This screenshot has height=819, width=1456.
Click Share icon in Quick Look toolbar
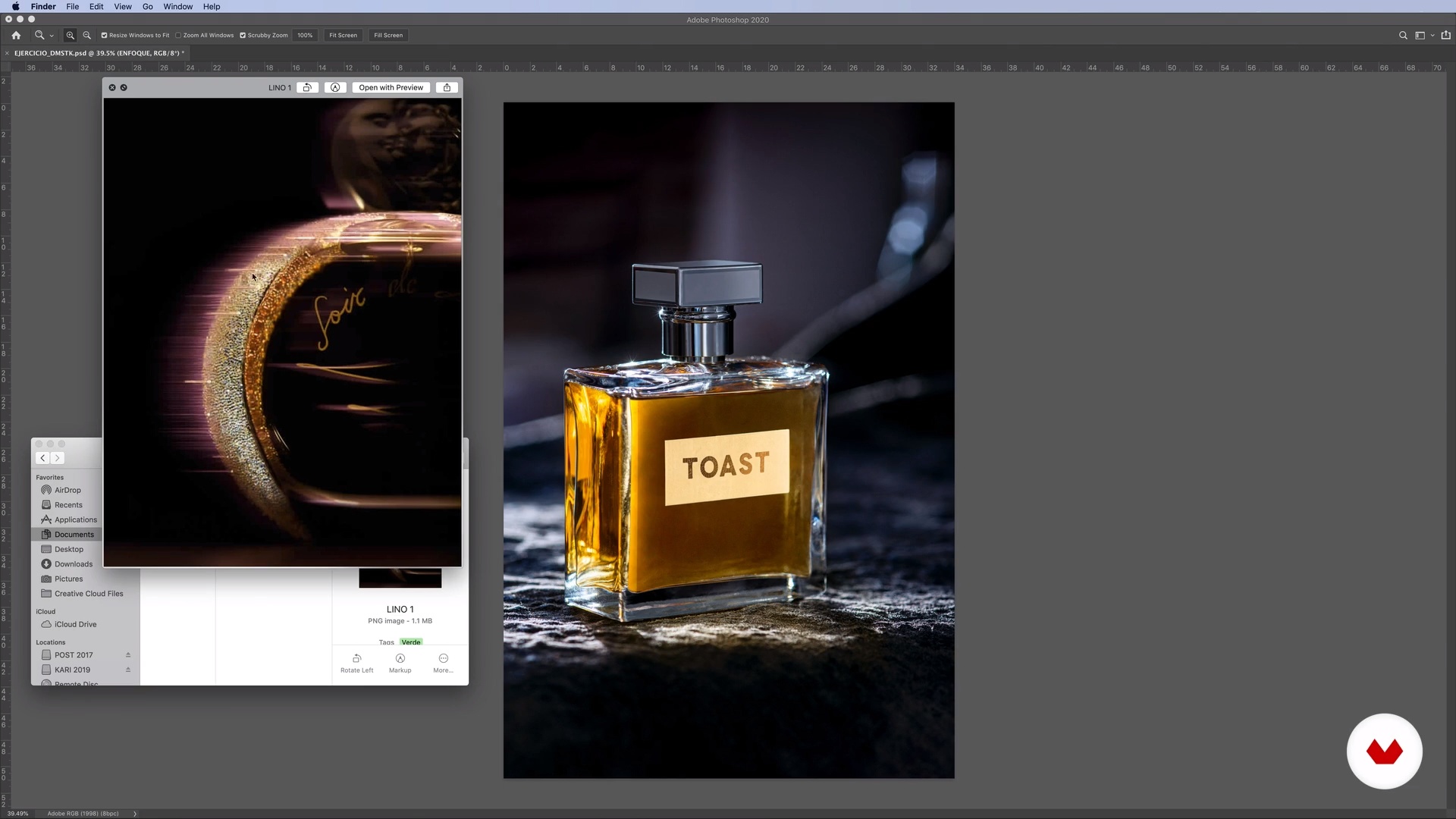447,87
